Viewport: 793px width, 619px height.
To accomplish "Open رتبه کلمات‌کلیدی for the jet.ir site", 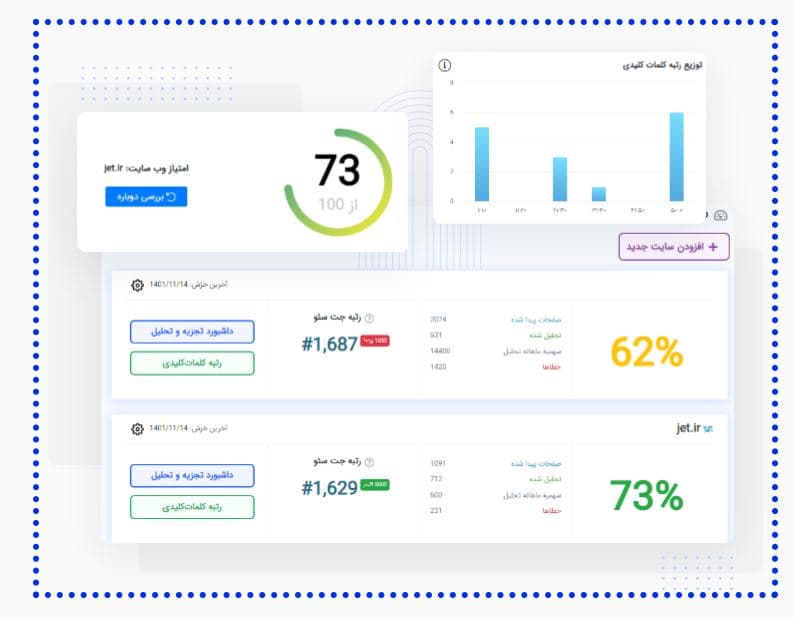I will click(192, 507).
